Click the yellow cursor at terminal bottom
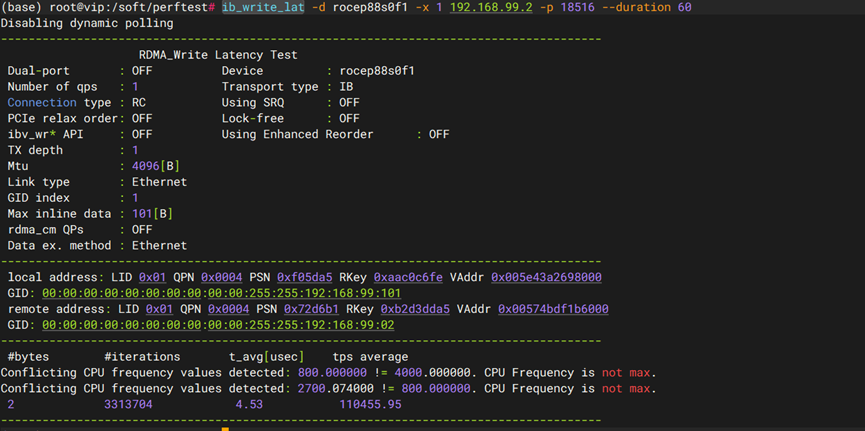Image resolution: width=865 pixels, height=431 pixels. coord(226,428)
